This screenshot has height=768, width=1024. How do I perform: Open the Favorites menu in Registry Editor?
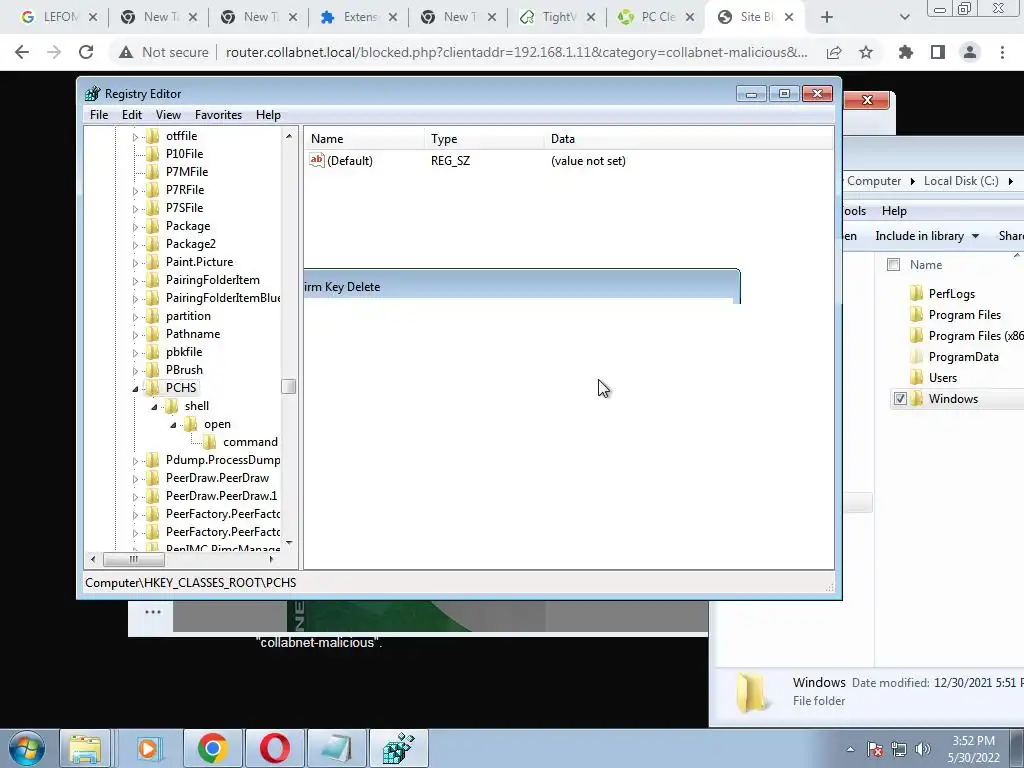point(218,115)
